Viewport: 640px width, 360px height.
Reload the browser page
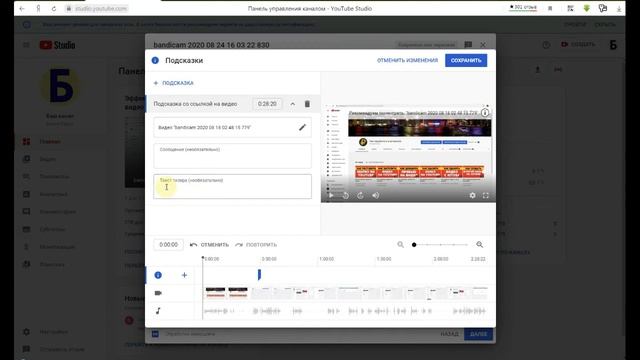[54, 8]
